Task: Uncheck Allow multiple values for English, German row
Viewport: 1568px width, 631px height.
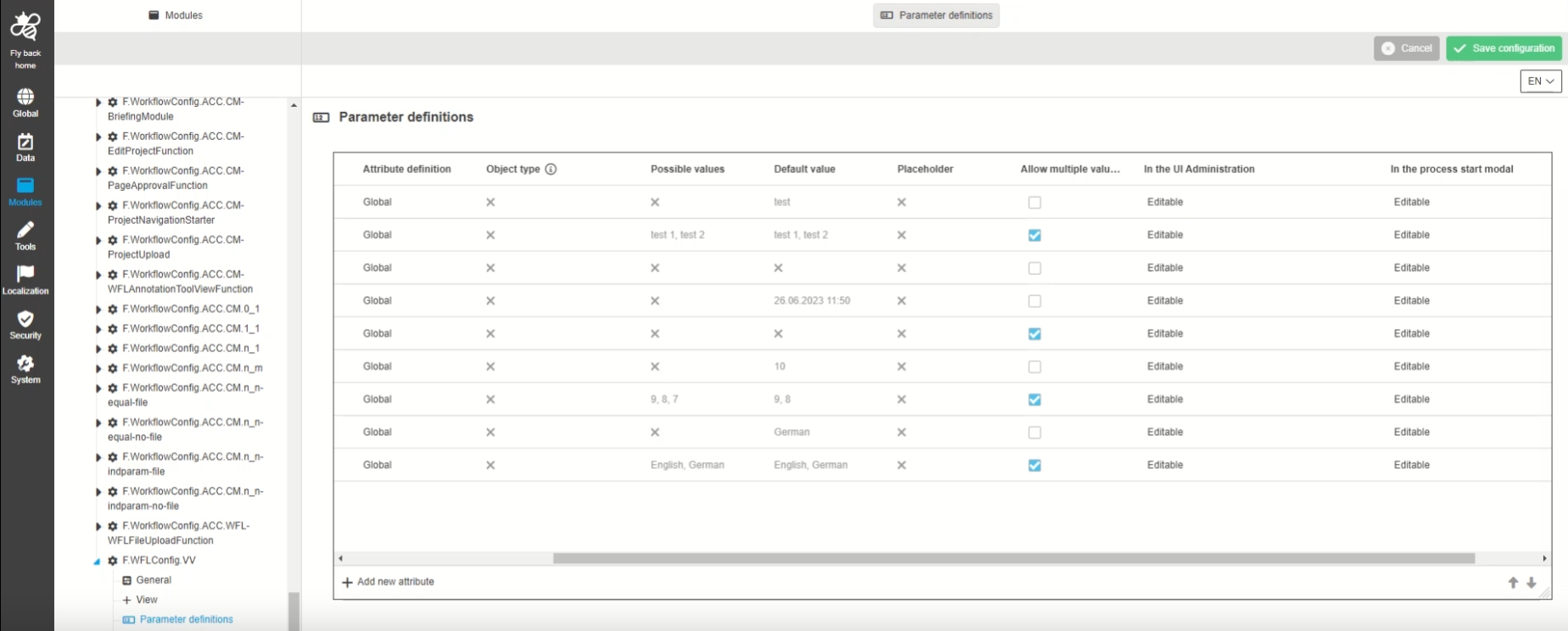Action: tap(1034, 466)
